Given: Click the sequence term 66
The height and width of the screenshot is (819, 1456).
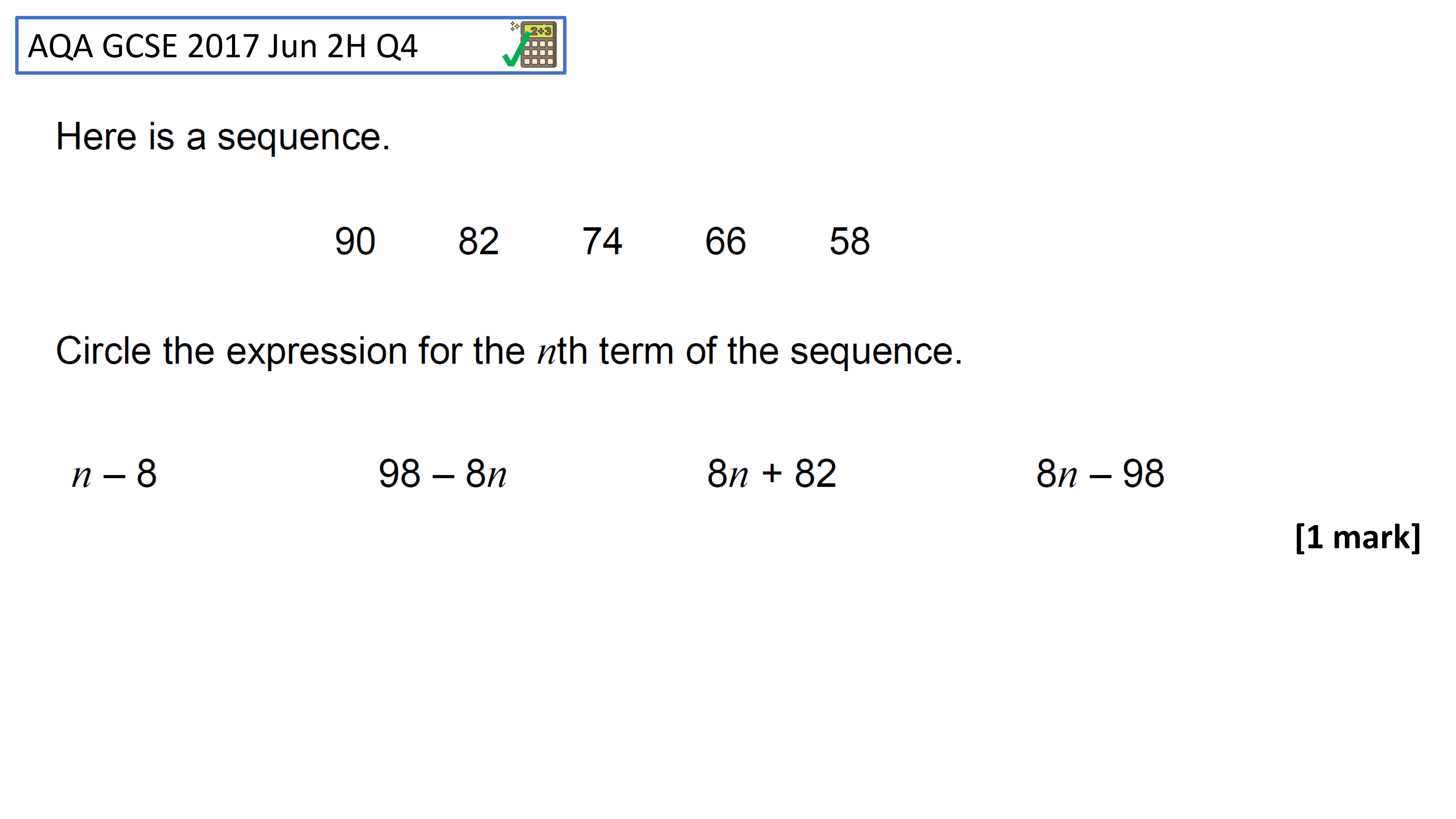Looking at the screenshot, I should 726,242.
